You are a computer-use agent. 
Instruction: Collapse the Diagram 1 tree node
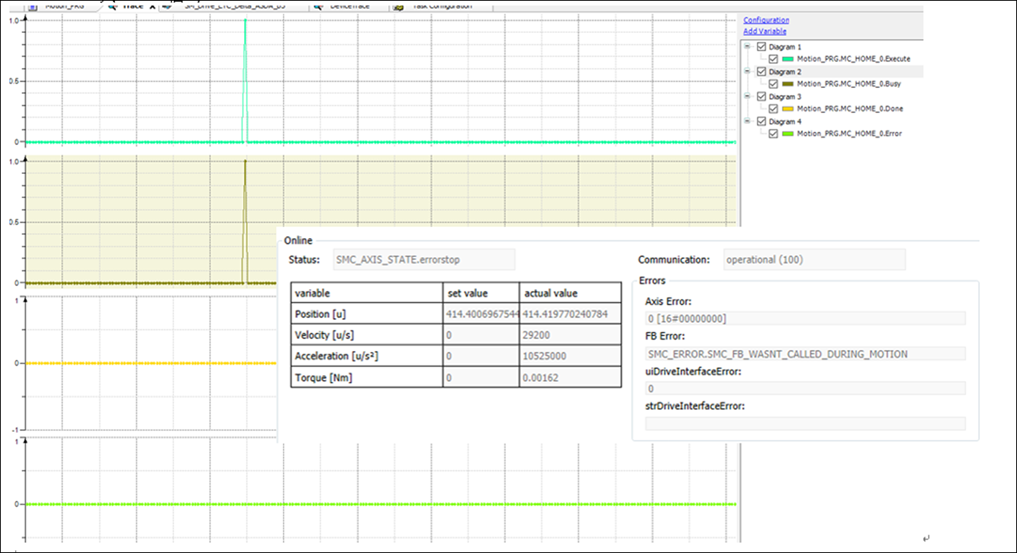[748, 46]
